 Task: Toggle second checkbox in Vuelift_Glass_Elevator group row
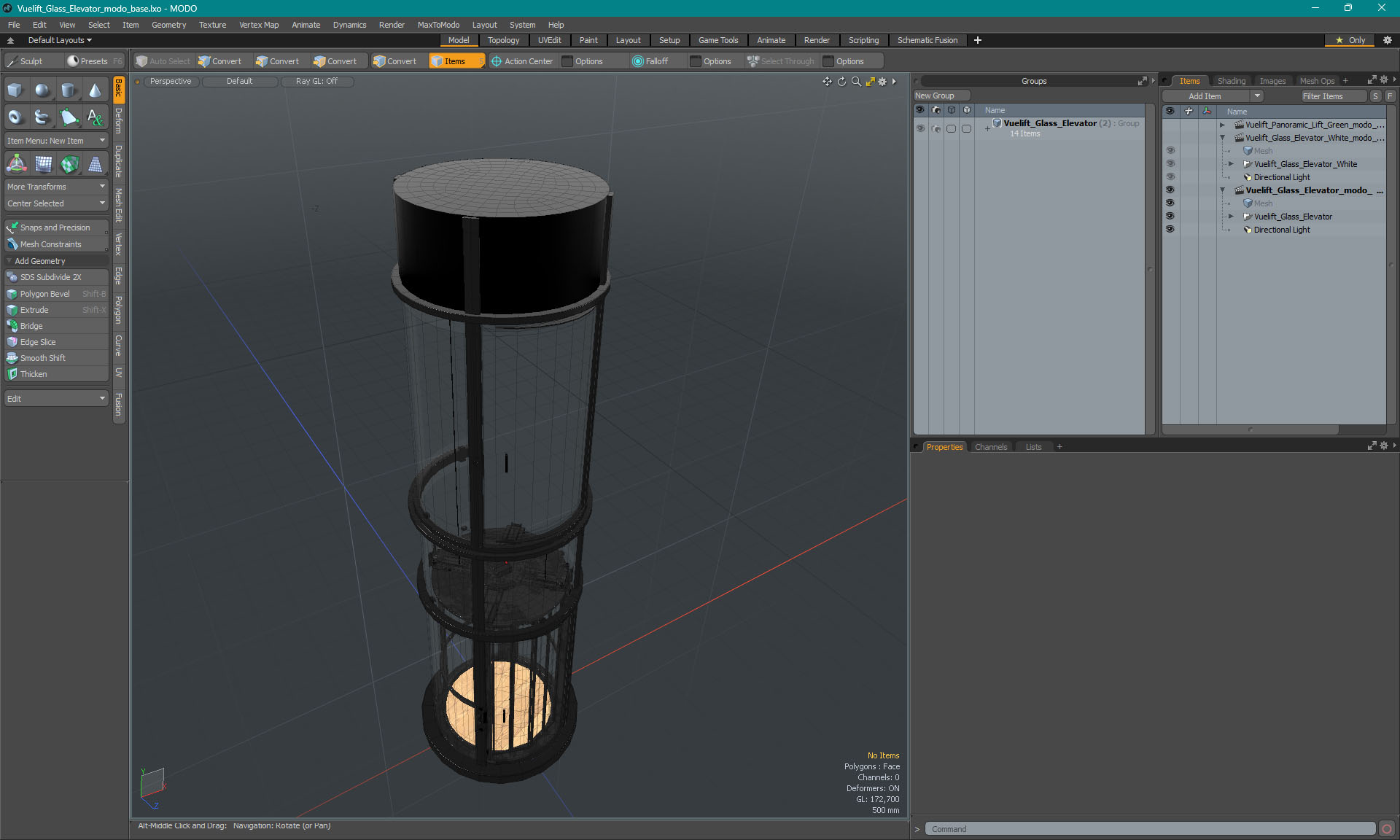[966, 128]
